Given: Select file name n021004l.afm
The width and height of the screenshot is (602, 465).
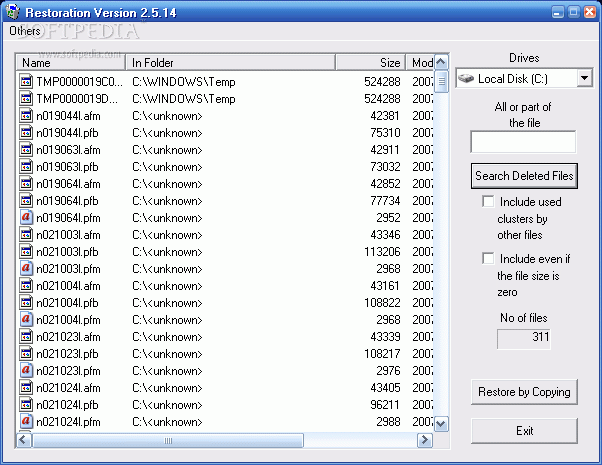Looking at the screenshot, I should click(68, 286).
